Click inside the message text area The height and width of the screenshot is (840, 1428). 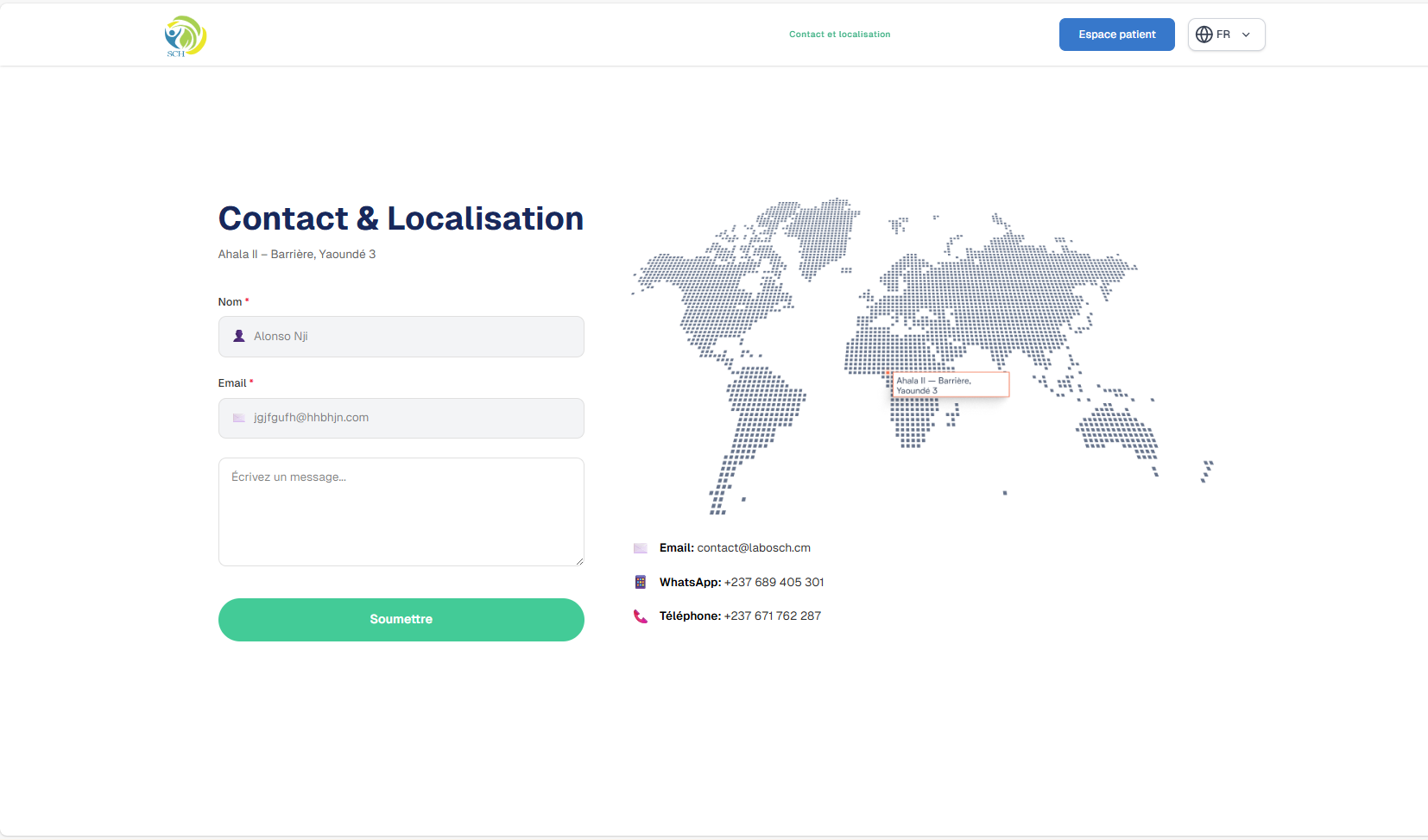click(x=401, y=511)
